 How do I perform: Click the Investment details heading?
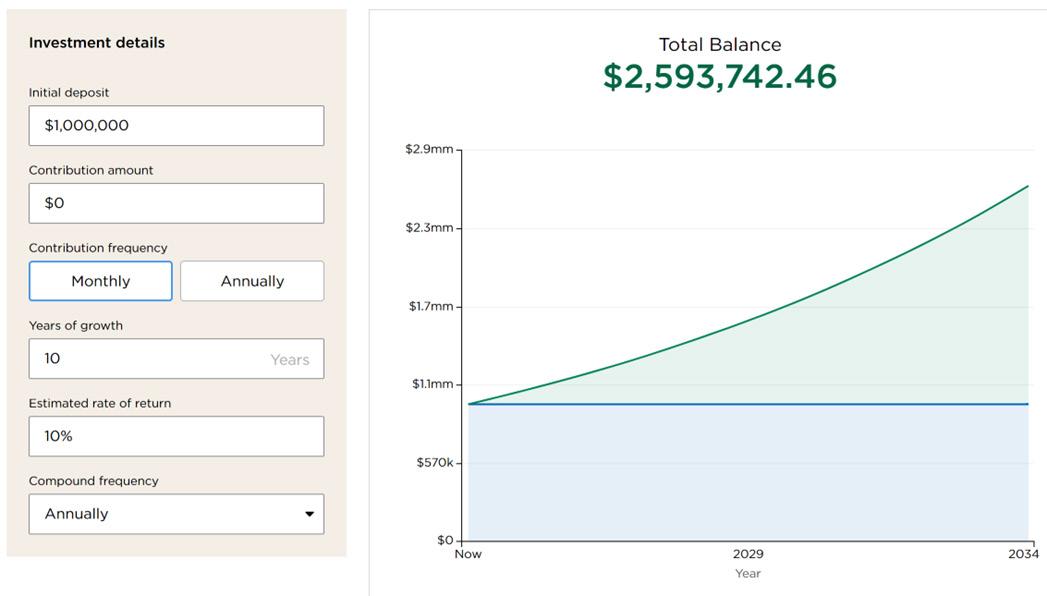[97, 43]
